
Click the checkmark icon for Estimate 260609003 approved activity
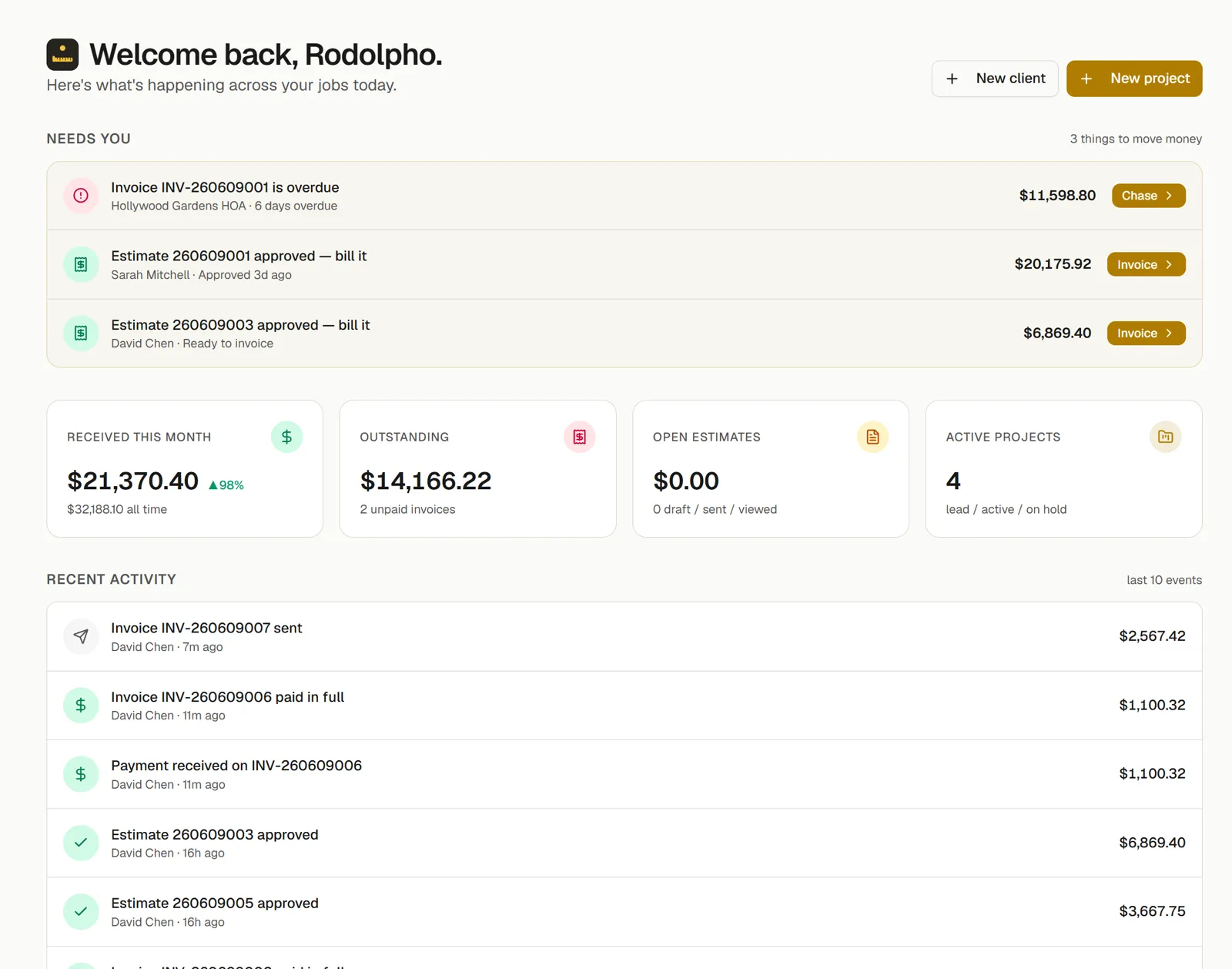(81, 843)
